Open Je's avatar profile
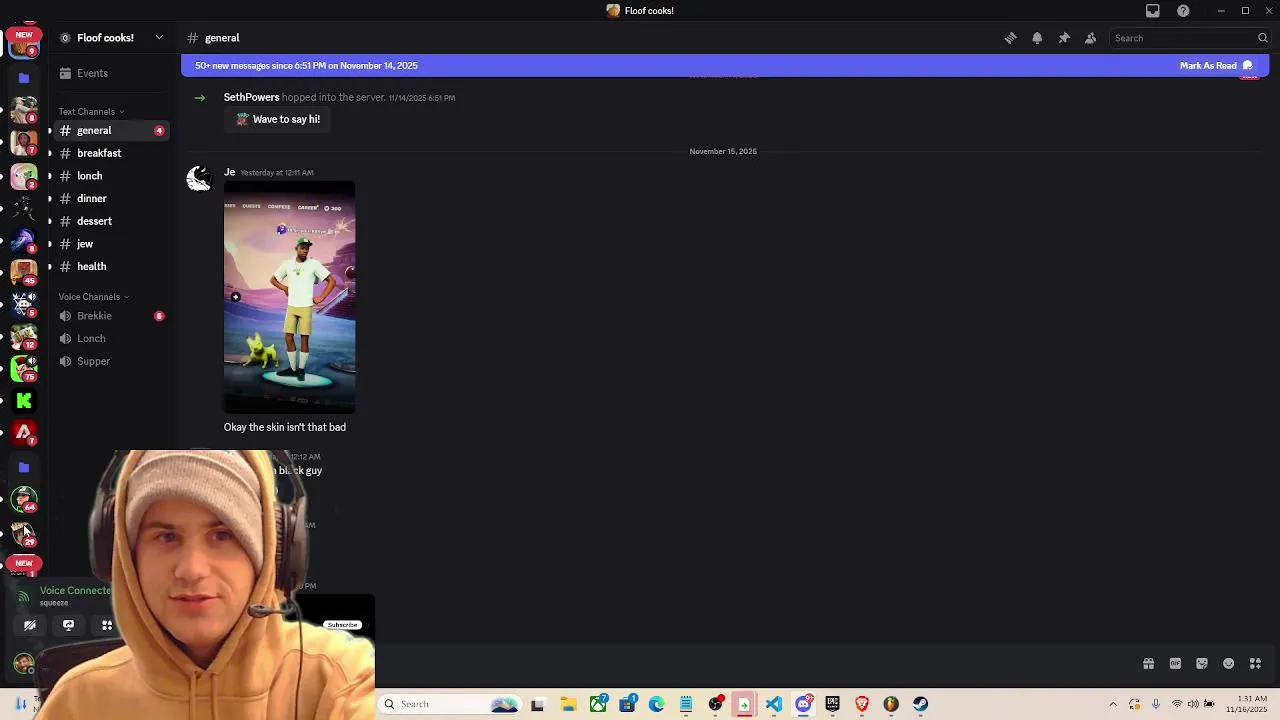Screen dimensions: 1280x720 tap(199, 180)
